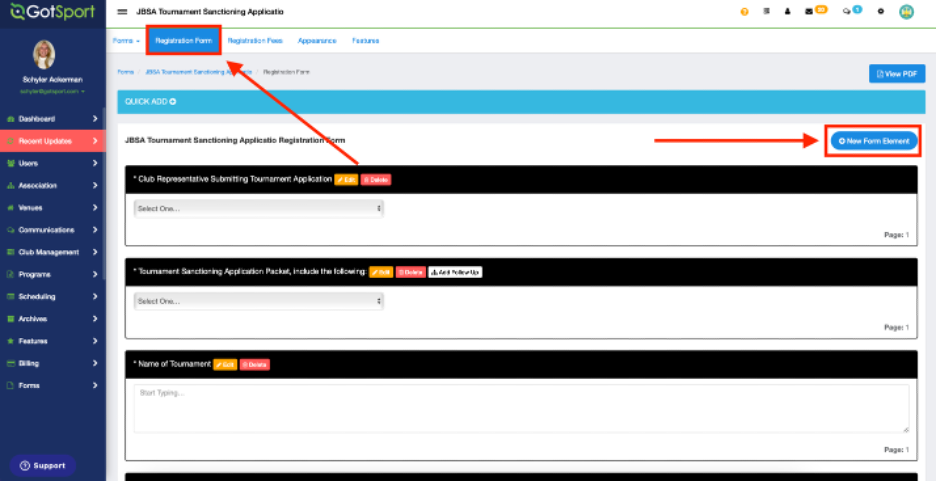Click the blue chat notification badge

857,9
